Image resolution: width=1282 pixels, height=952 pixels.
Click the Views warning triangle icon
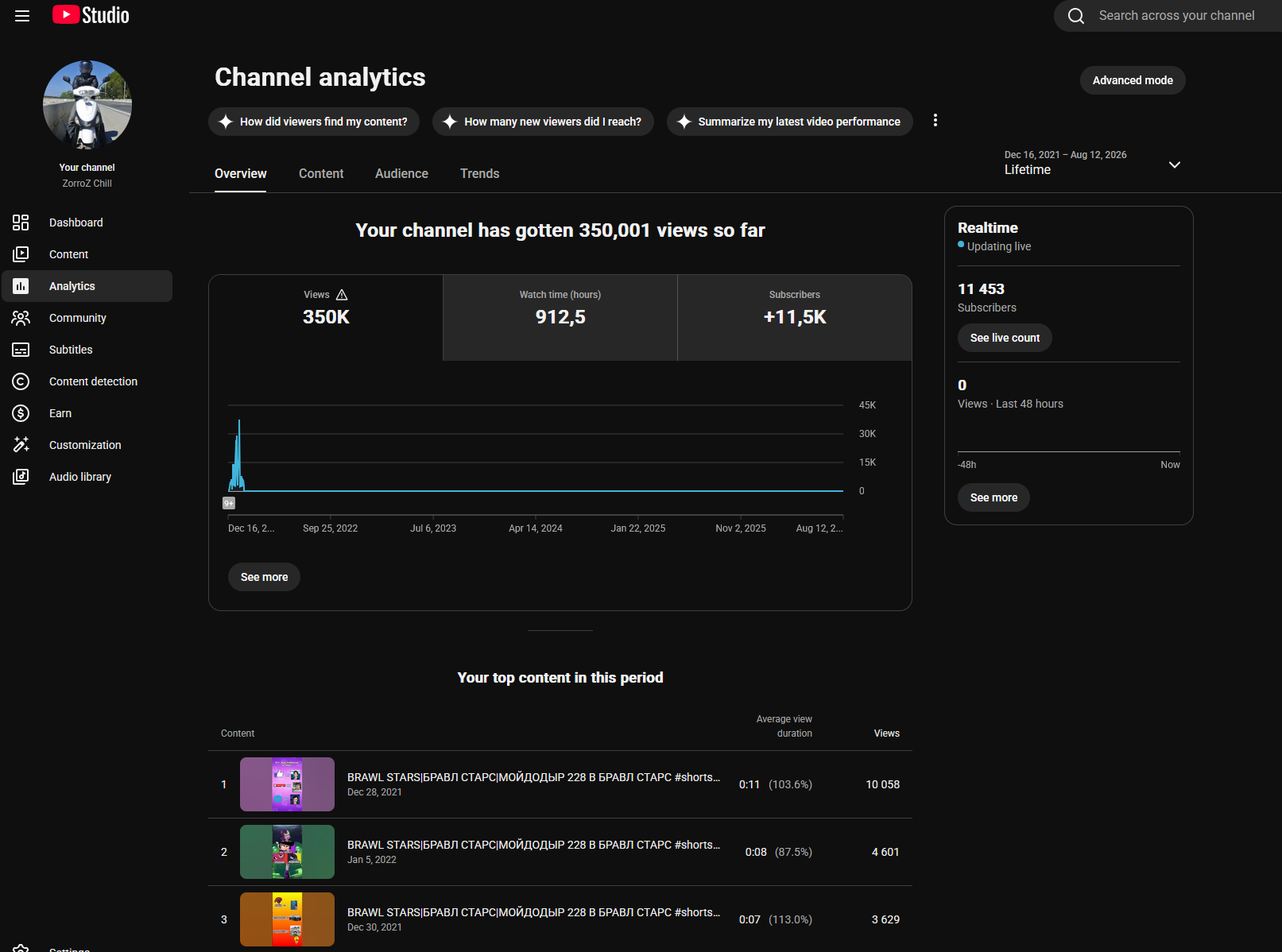pyautogui.click(x=342, y=295)
